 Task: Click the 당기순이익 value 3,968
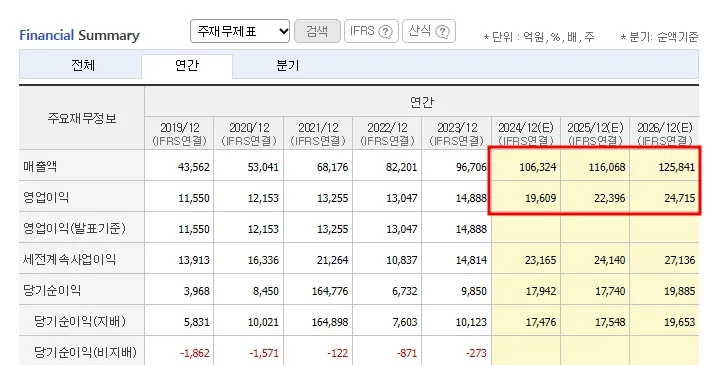tap(196, 291)
